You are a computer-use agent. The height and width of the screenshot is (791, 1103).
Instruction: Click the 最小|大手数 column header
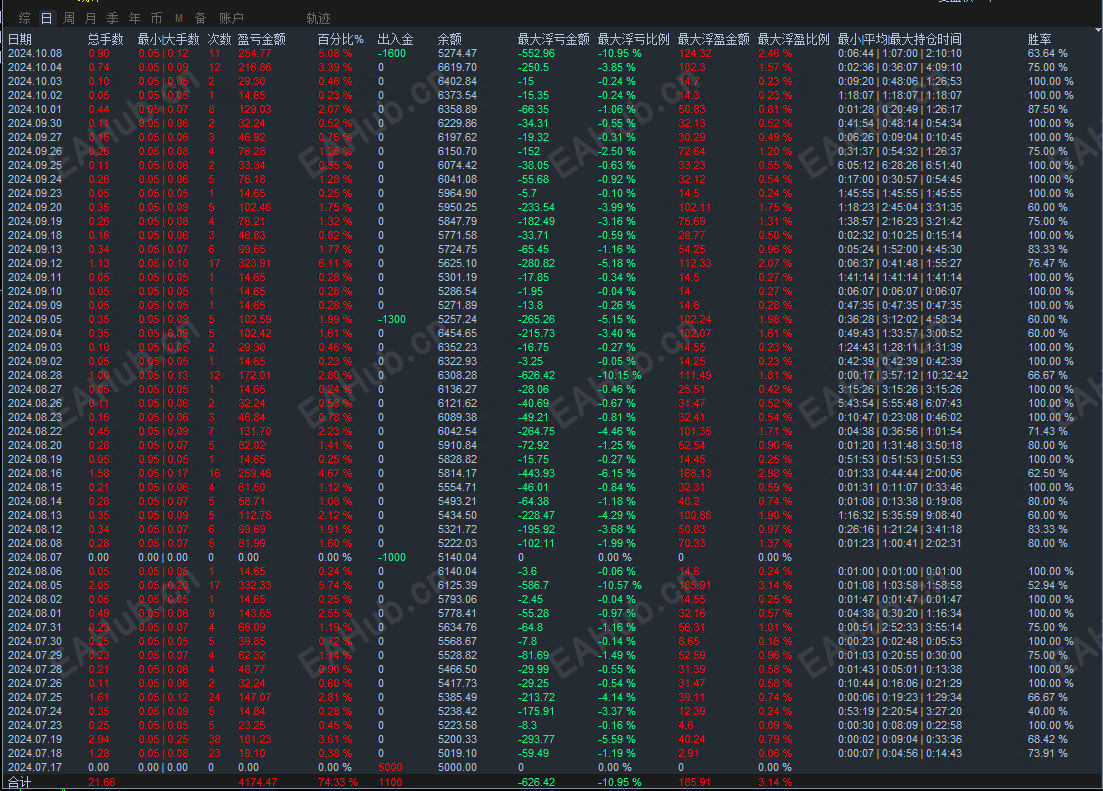(x=169, y=39)
